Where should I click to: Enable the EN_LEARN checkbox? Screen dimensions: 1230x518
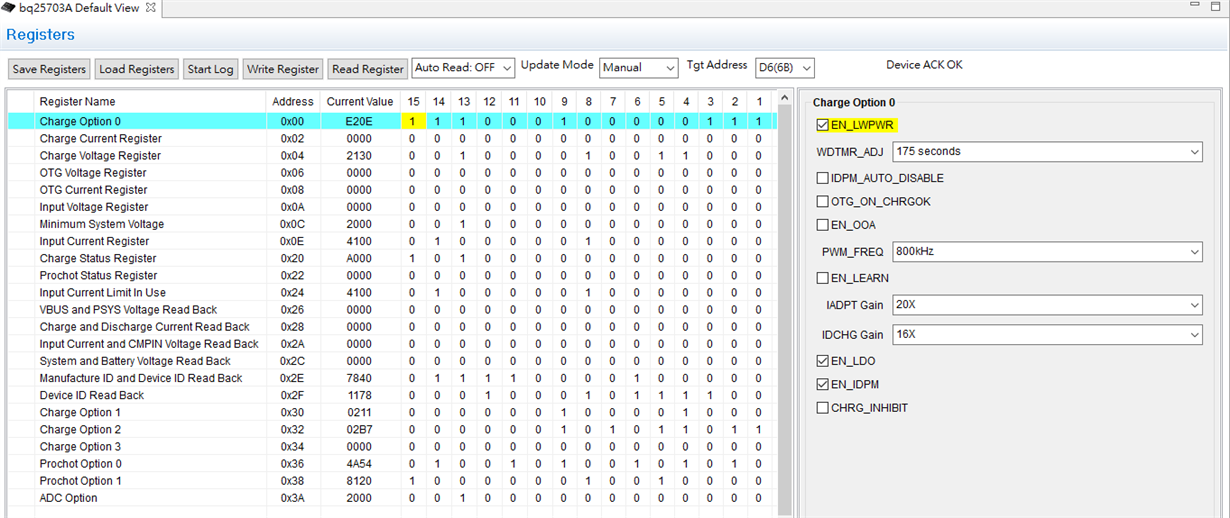pyautogui.click(x=823, y=278)
